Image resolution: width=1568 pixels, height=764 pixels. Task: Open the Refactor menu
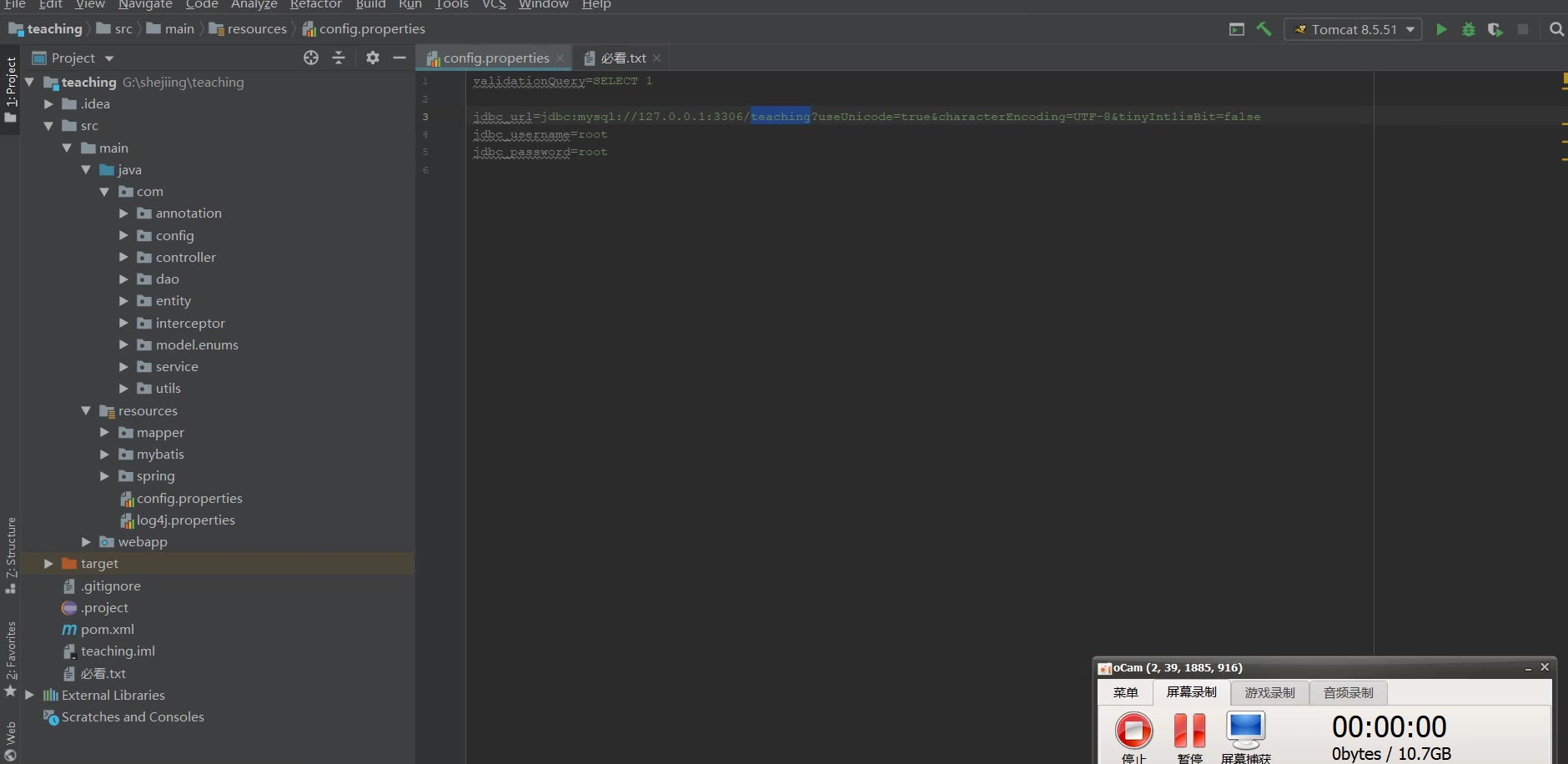point(315,5)
